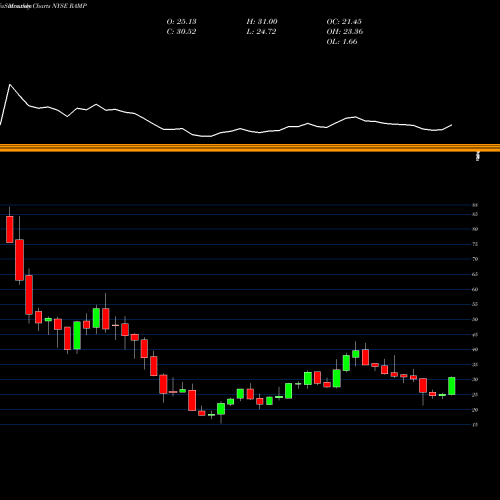Select the open value 'O: 25.13'
This screenshot has width=500, height=500.
[181, 22]
